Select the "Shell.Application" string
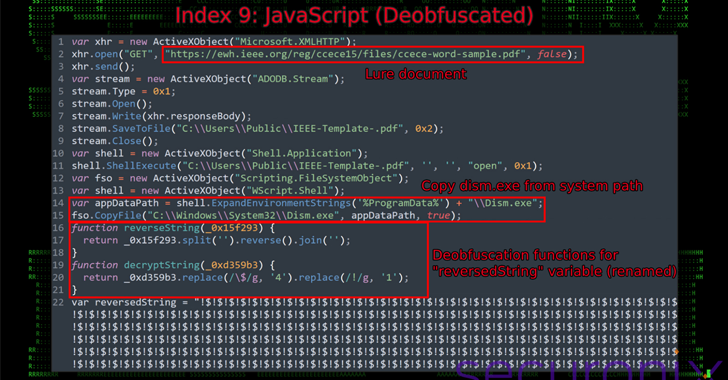This screenshot has height=380, width=728. [301, 153]
